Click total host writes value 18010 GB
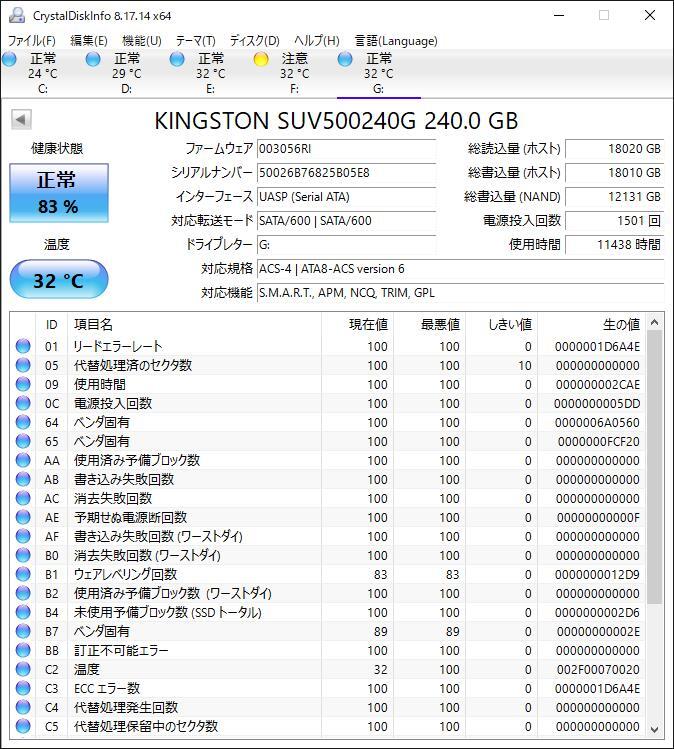 coord(615,173)
